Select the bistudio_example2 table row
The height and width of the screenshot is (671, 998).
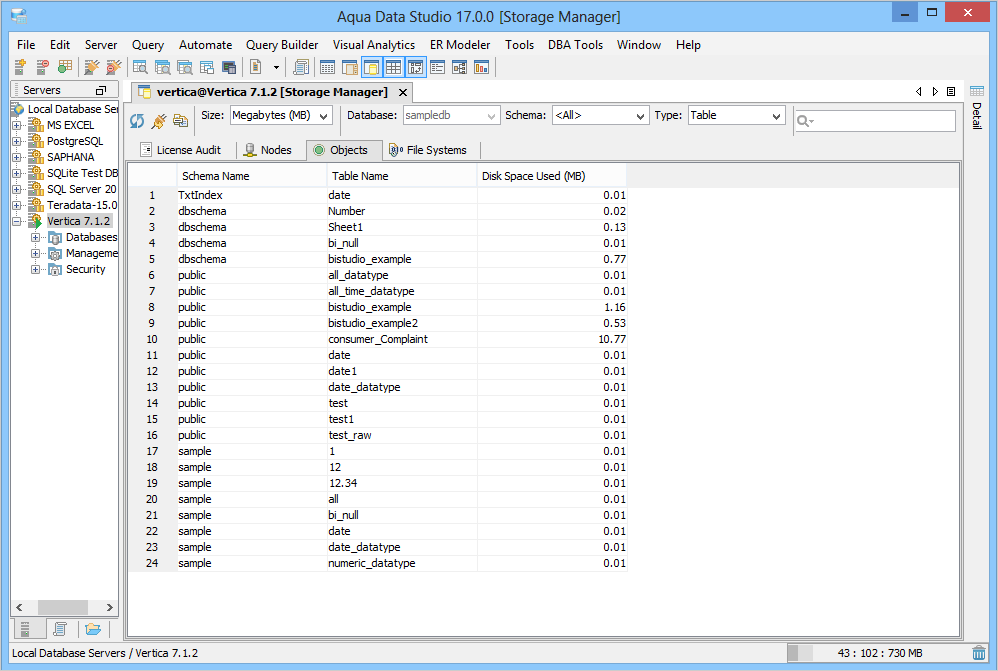point(377,323)
